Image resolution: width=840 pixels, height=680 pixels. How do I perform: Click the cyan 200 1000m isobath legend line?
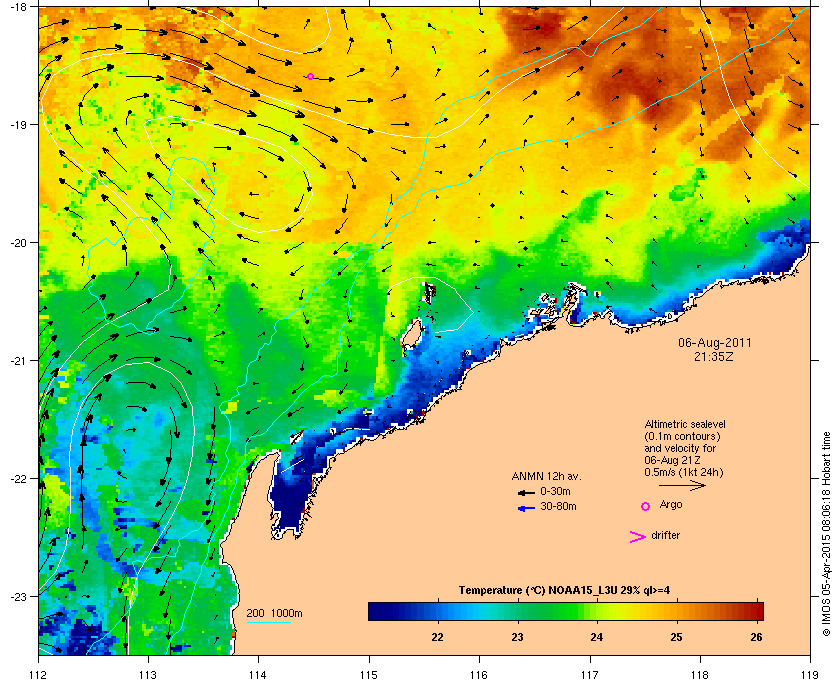click(x=268, y=622)
